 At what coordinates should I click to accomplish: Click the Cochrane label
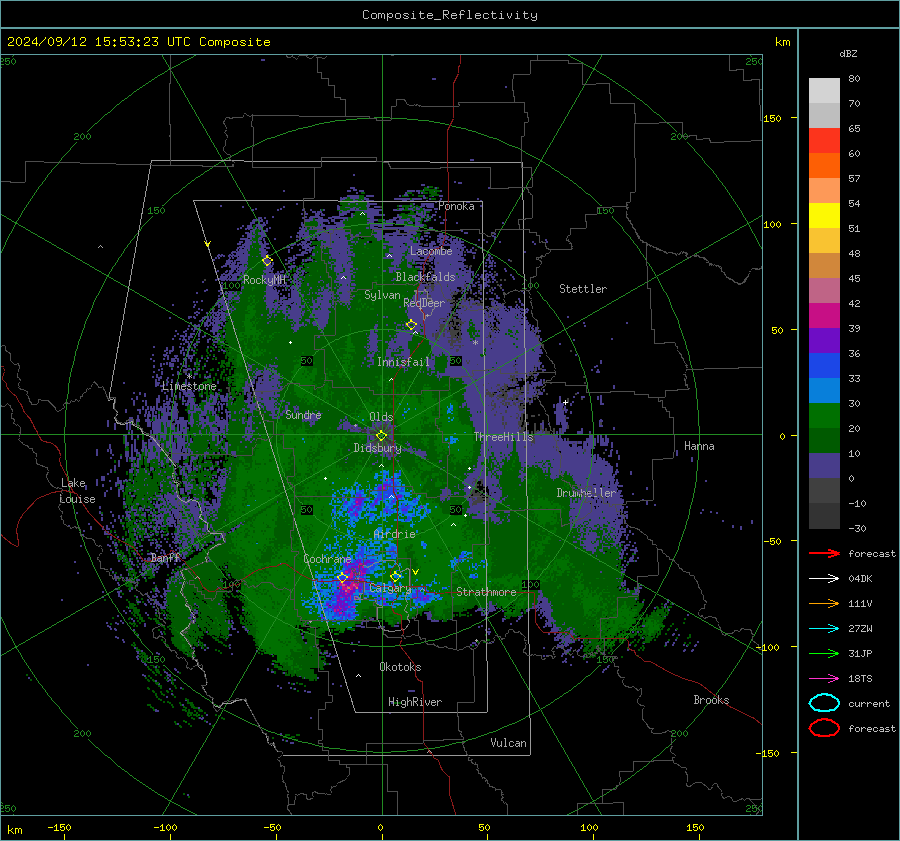coord(327,559)
